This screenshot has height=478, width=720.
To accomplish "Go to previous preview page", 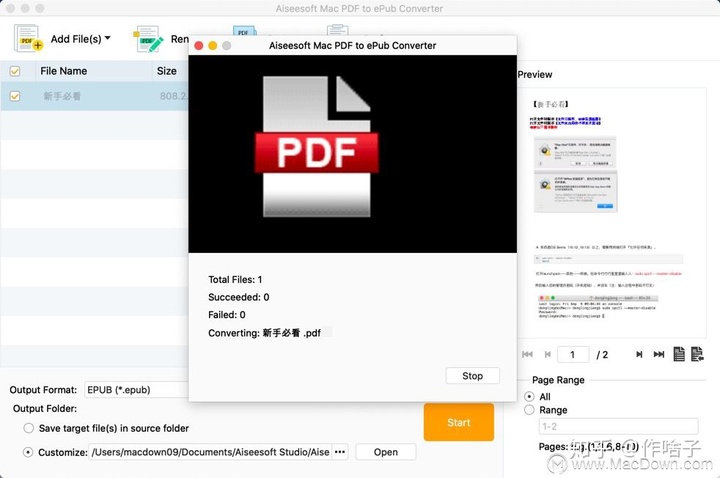I will click(x=547, y=354).
